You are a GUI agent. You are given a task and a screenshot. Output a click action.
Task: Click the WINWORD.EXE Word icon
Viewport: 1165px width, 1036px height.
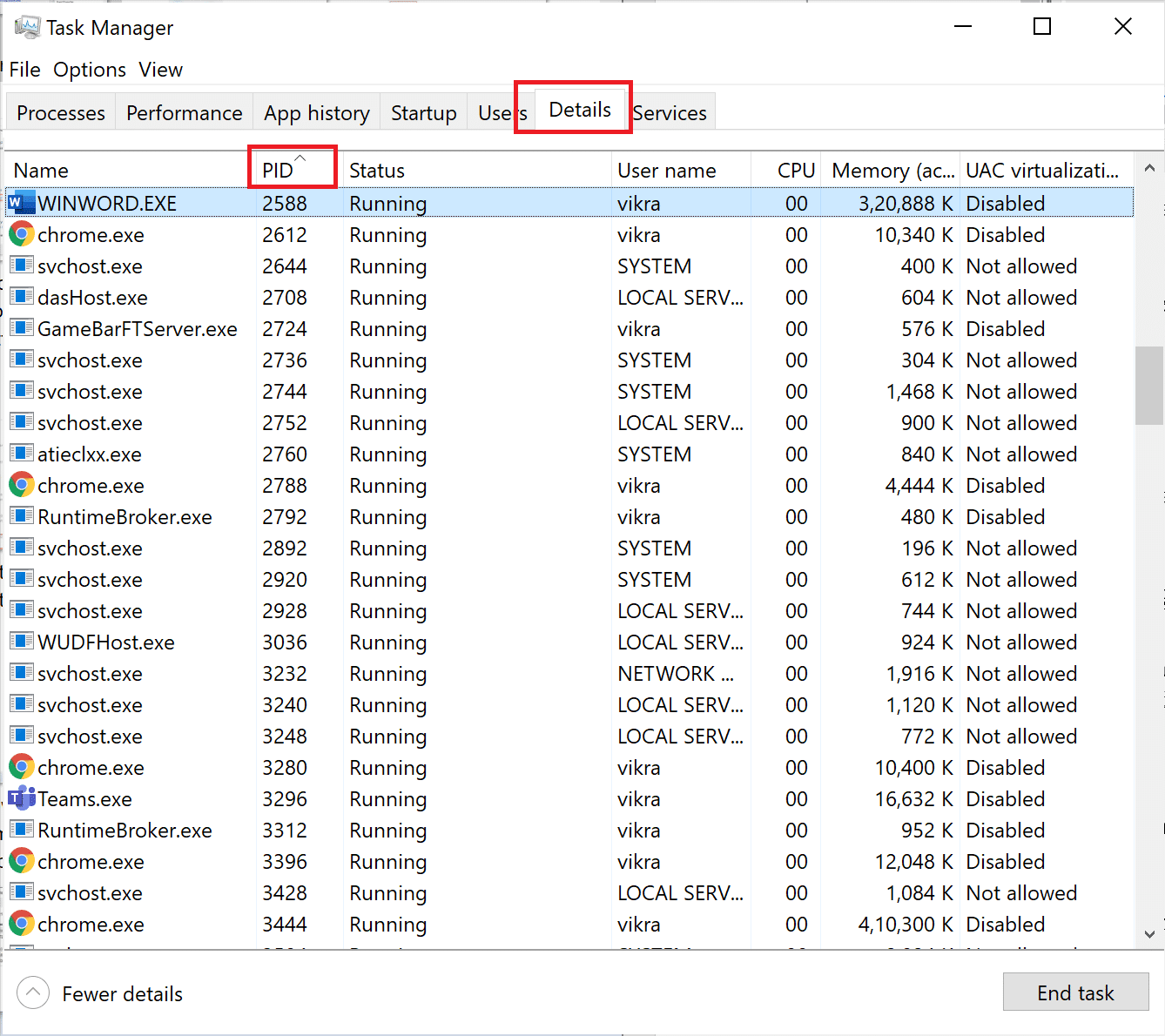[20, 202]
